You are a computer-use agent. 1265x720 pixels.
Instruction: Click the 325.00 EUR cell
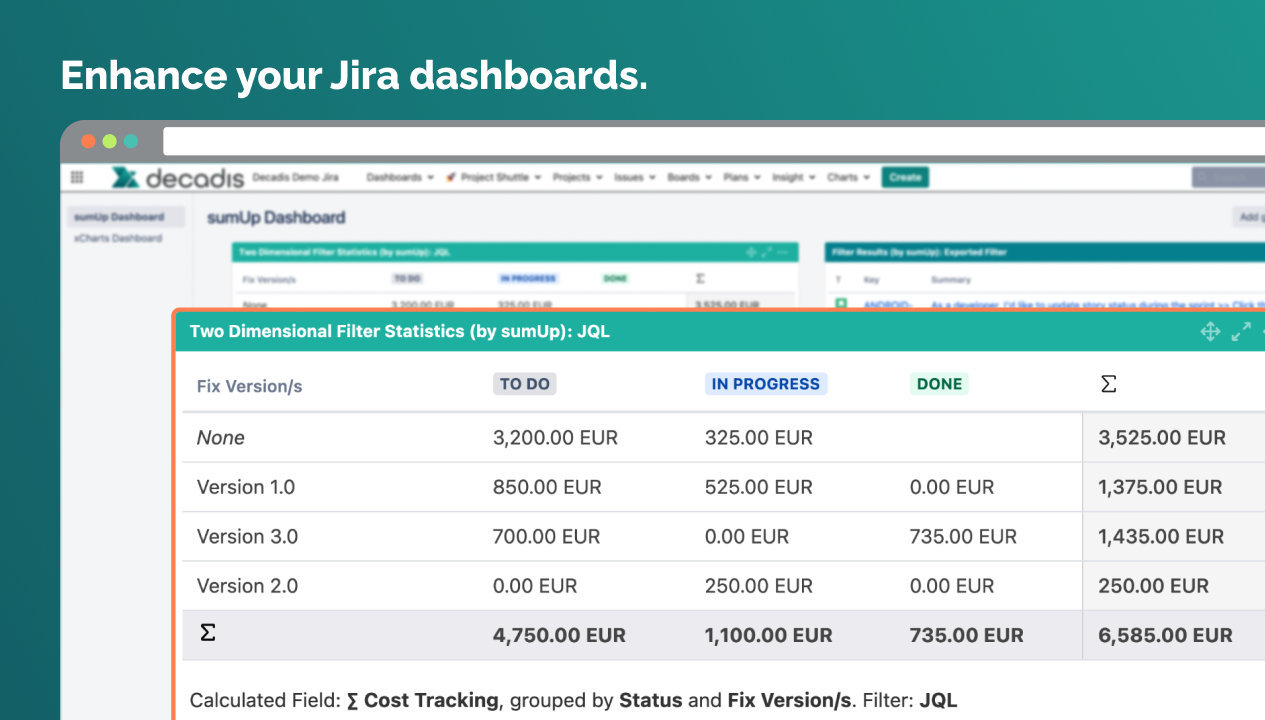(x=759, y=438)
